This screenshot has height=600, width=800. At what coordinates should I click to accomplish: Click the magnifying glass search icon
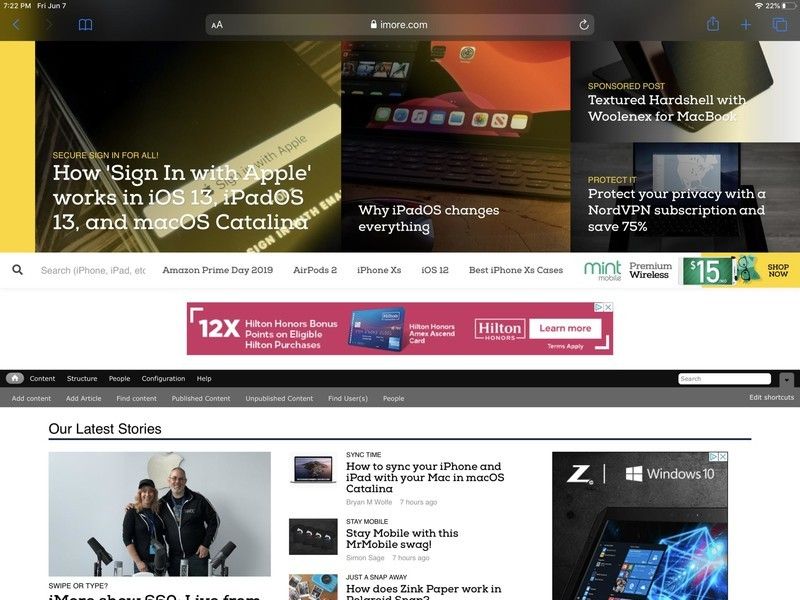click(x=17, y=270)
